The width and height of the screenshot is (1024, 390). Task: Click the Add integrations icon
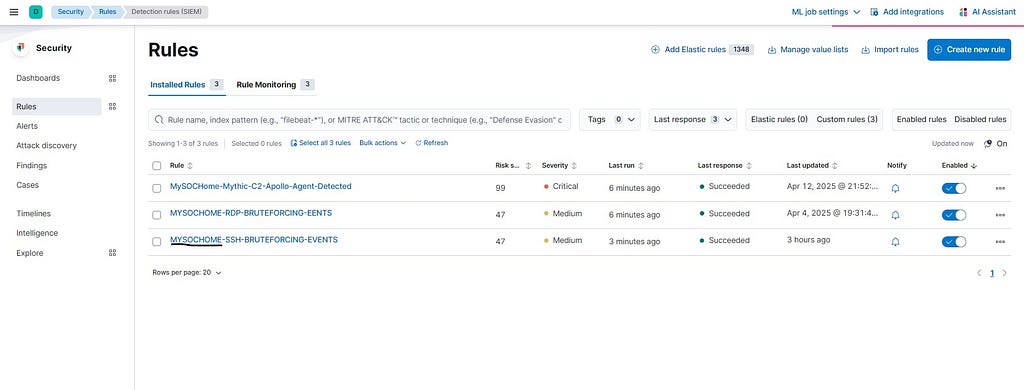[874, 12]
